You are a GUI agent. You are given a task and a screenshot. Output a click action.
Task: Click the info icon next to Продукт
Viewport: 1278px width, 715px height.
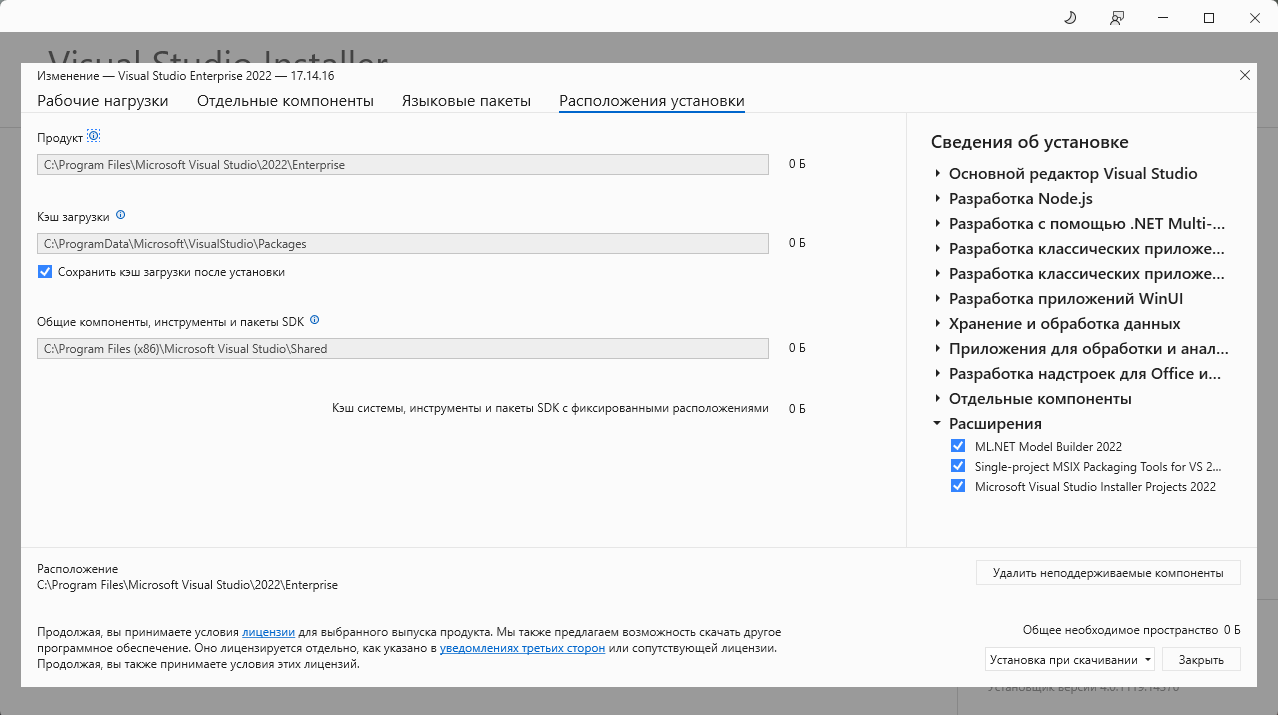coord(94,136)
